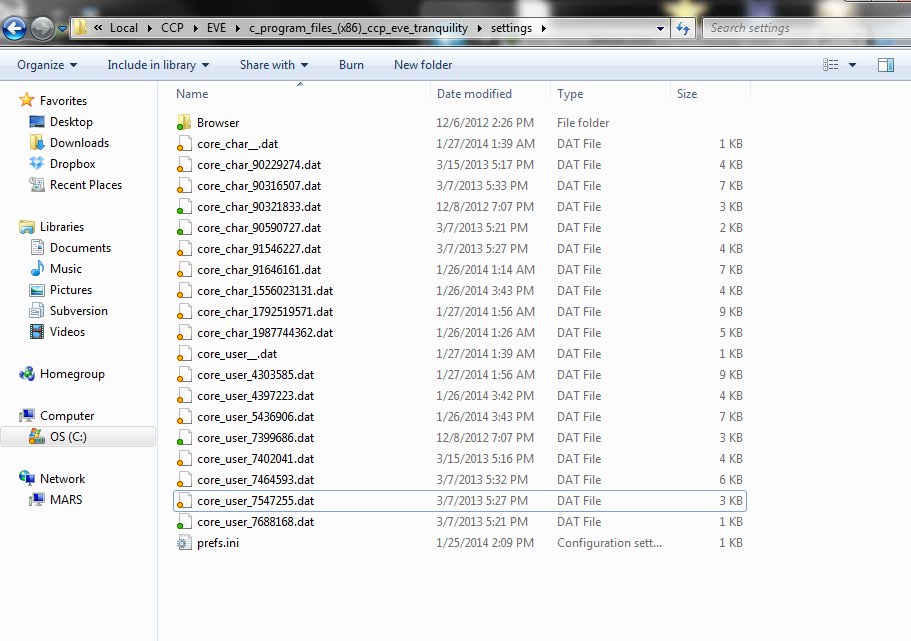Viewport: 911px width, 641px height.
Task: Open the Share with menu
Action: [274, 65]
